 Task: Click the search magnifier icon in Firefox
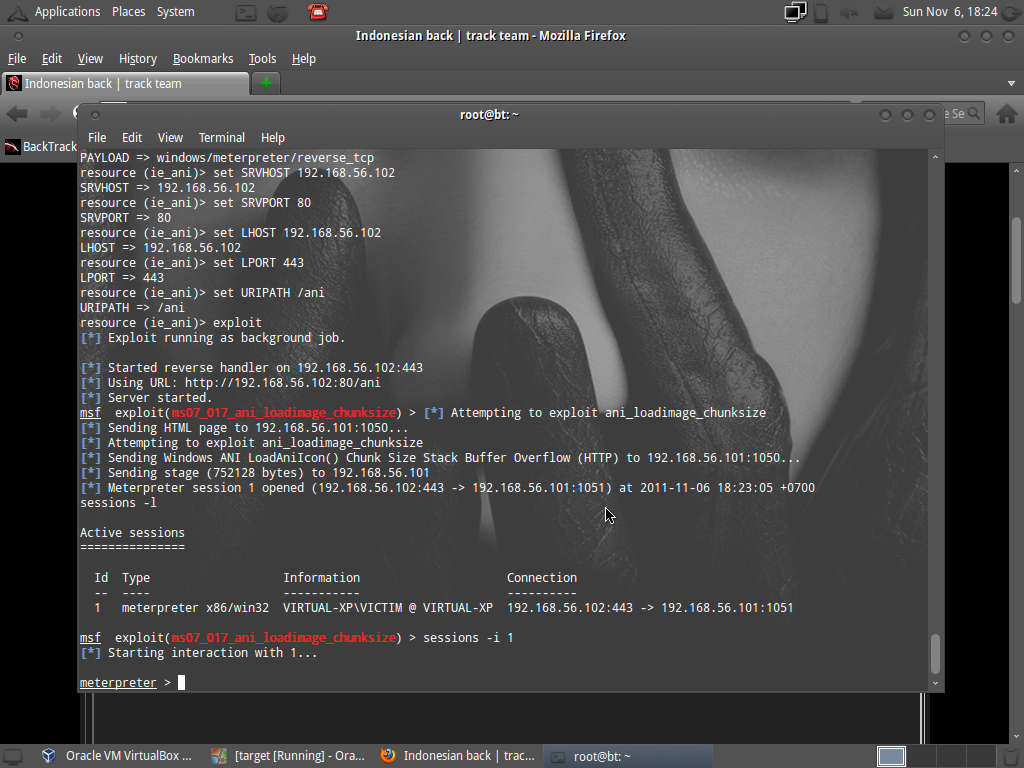(974, 114)
